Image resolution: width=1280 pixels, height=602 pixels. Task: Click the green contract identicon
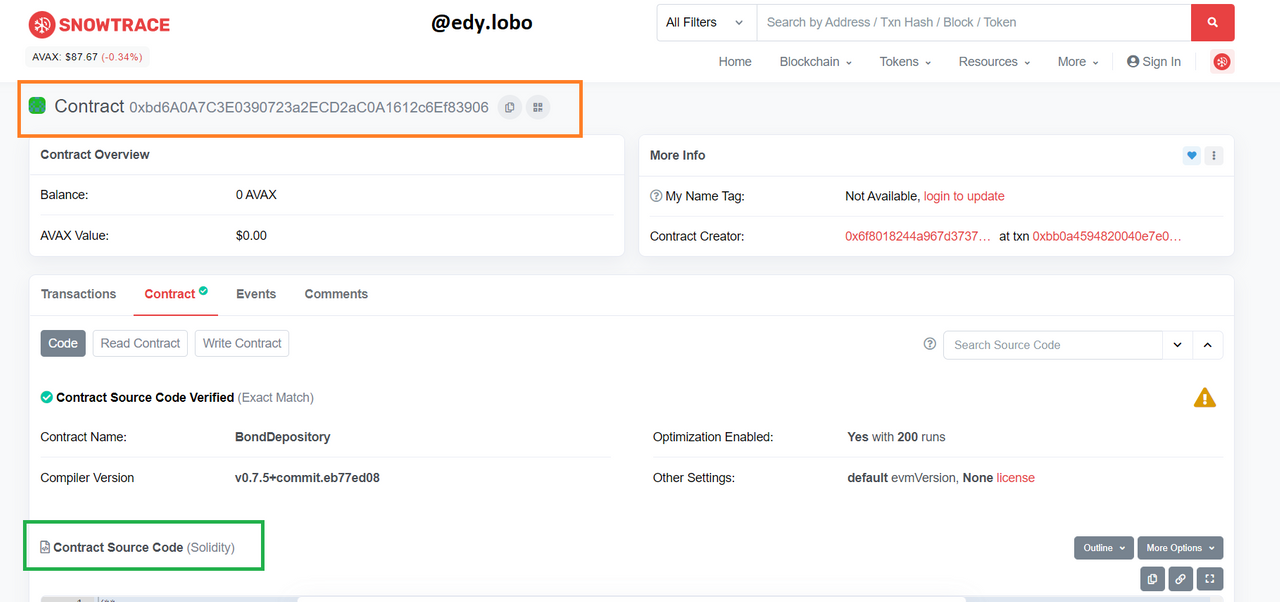[x=37, y=105]
